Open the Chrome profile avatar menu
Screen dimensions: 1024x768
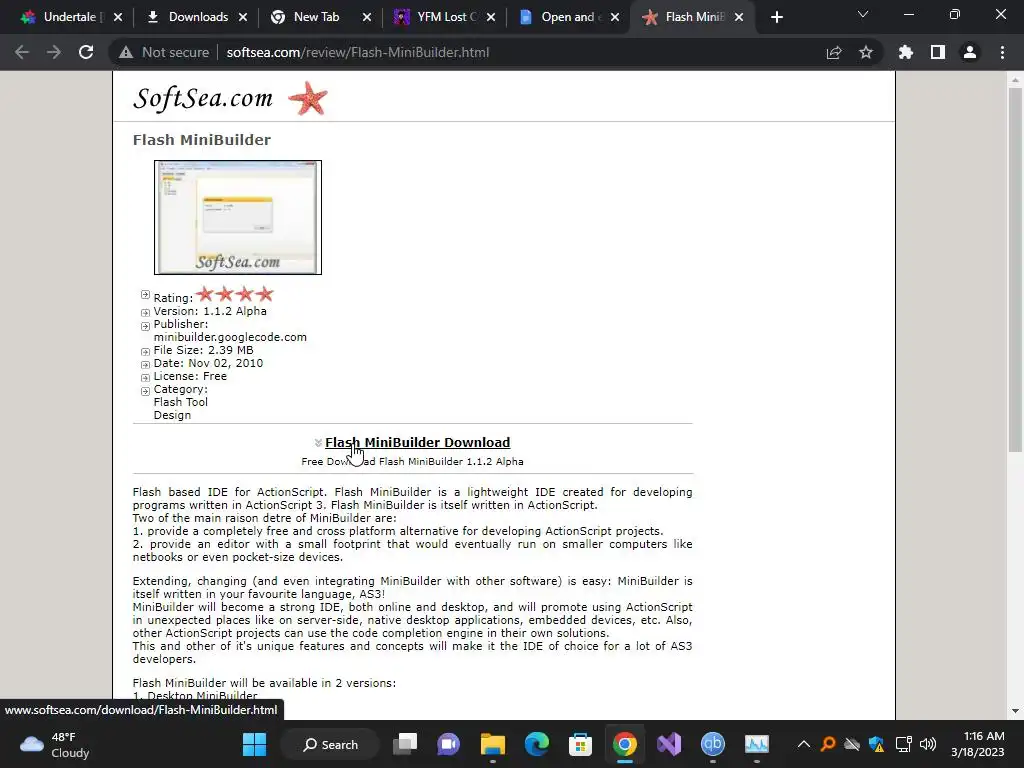(970, 52)
